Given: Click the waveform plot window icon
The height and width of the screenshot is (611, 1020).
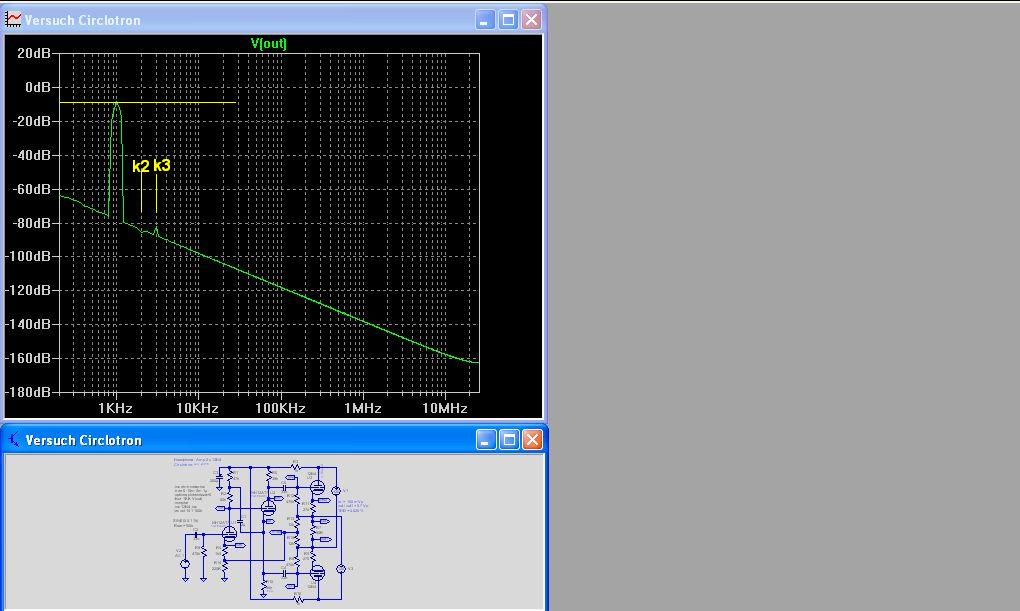Looking at the screenshot, I should pos(14,20).
